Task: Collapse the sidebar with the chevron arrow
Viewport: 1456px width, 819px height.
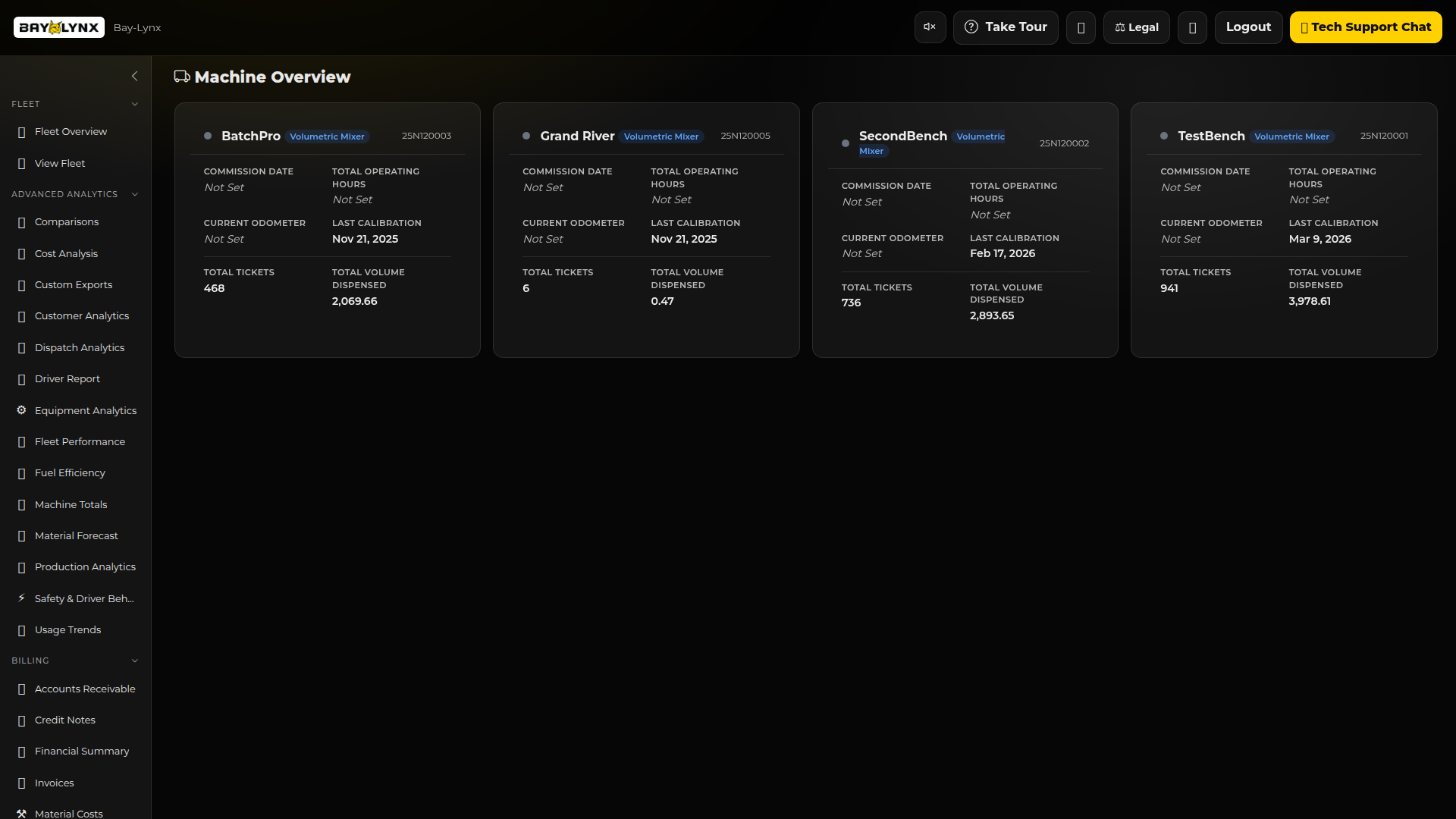Action: 135,76
